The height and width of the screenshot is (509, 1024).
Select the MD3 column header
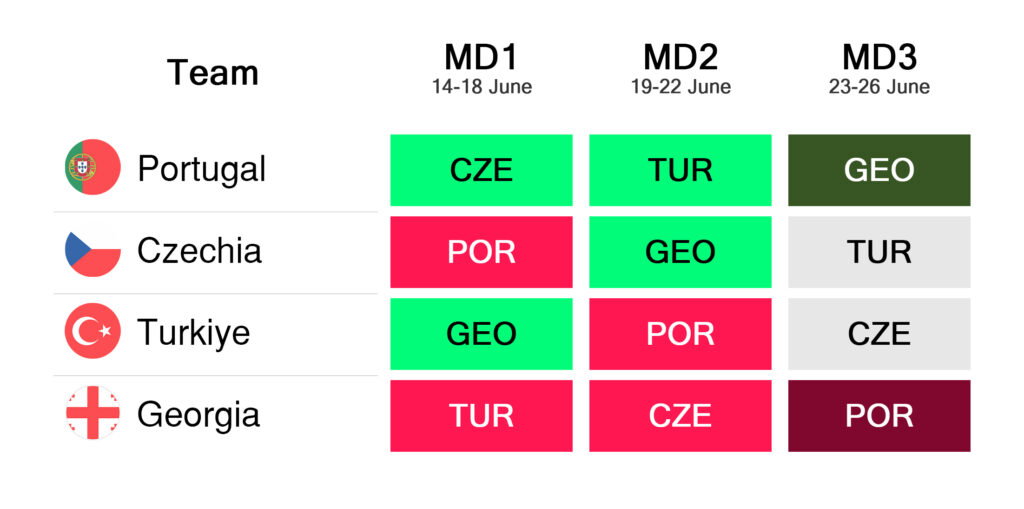(x=879, y=57)
